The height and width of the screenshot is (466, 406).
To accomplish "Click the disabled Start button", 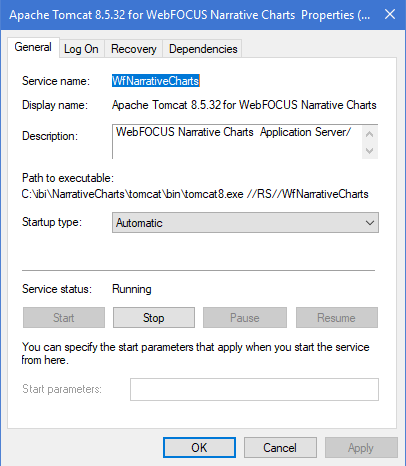I will coord(64,318).
